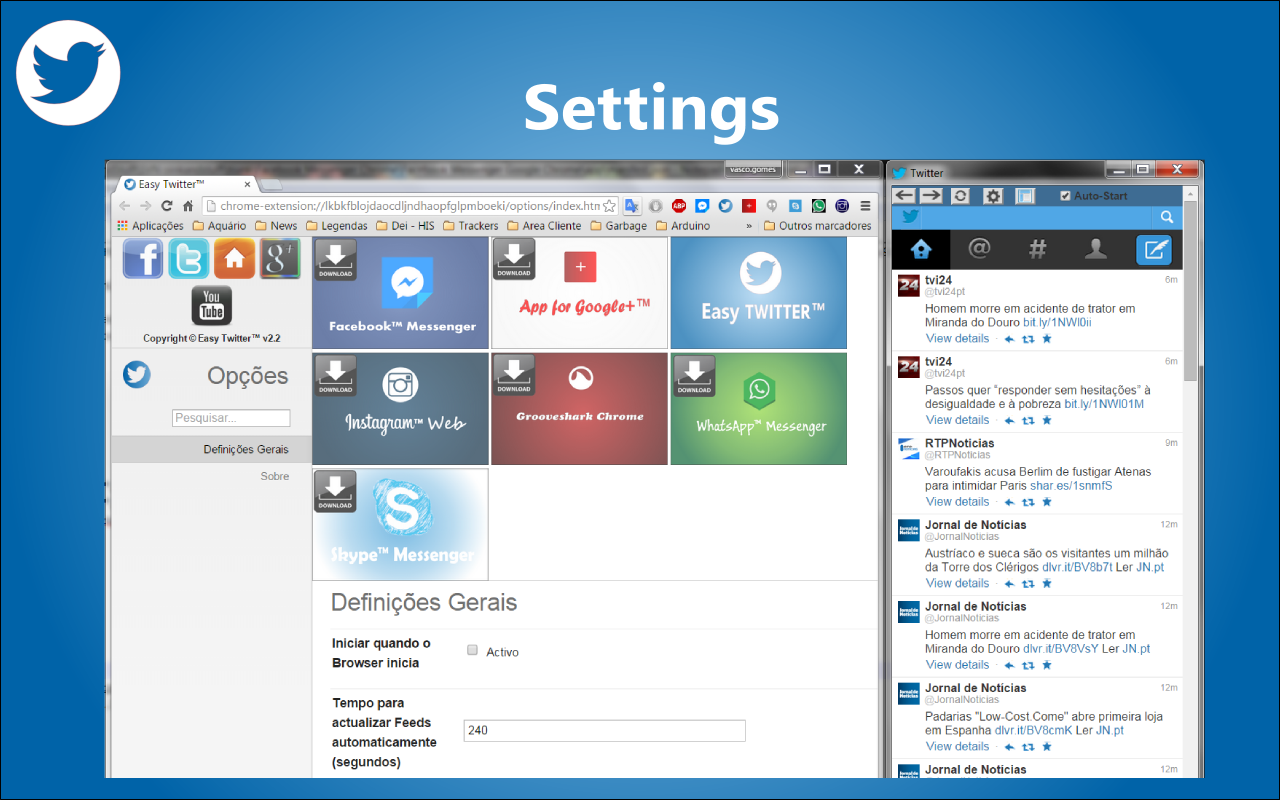Click the translate icon in Chrome address bar
1280x800 pixels.
632,206
